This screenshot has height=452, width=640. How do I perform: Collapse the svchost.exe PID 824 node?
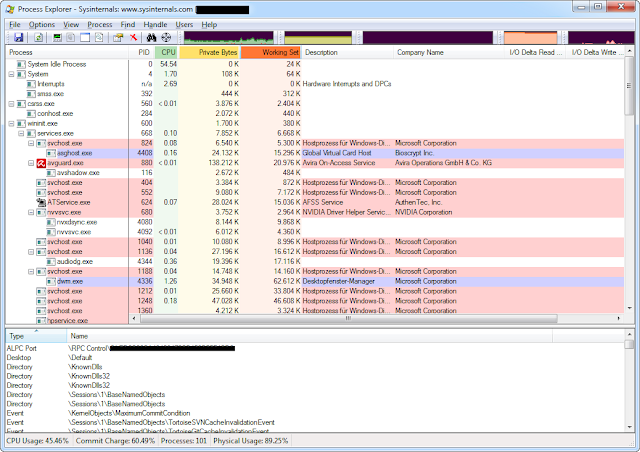pos(31,144)
